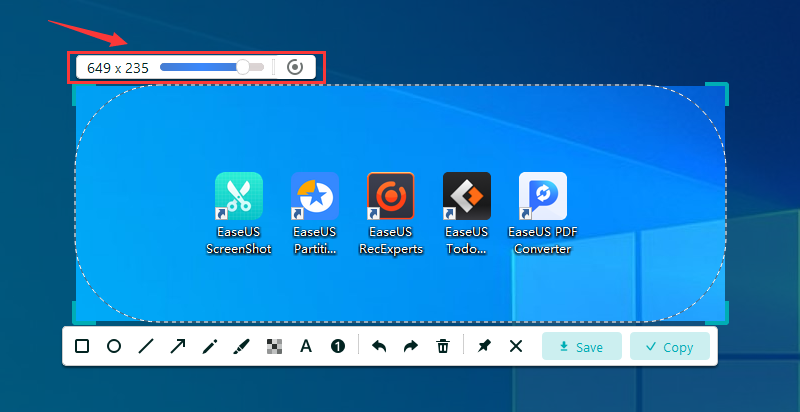Redo the undone annotation

[x=411, y=347]
